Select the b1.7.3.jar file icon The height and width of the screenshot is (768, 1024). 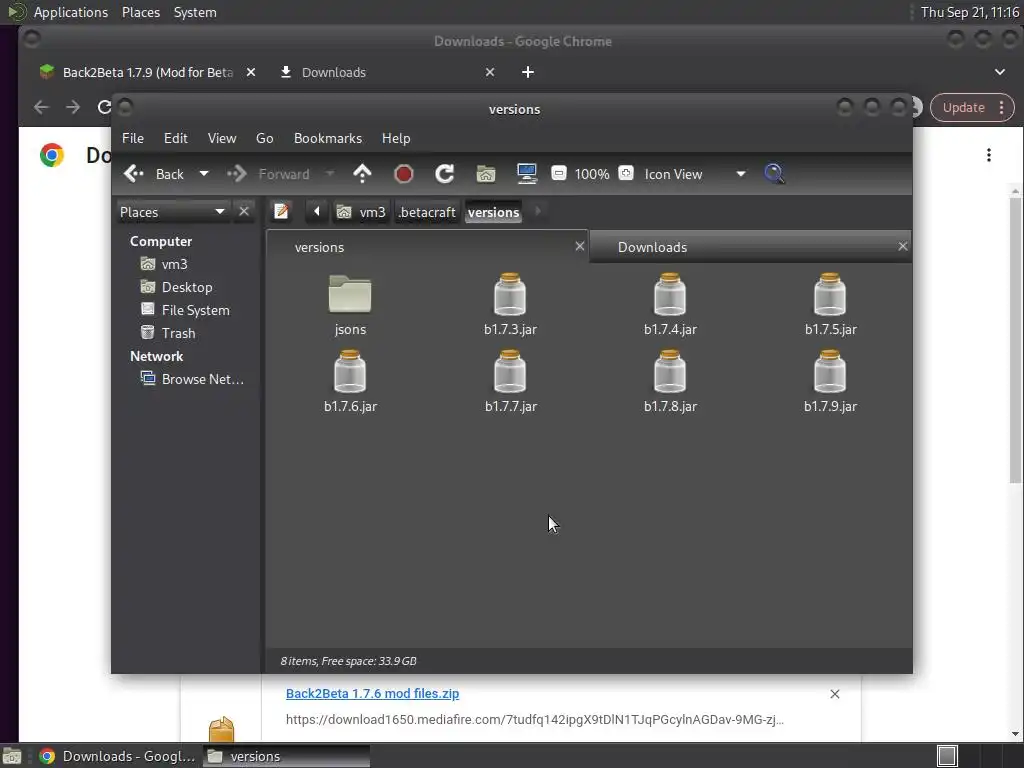pyautogui.click(x=510, y=295)
